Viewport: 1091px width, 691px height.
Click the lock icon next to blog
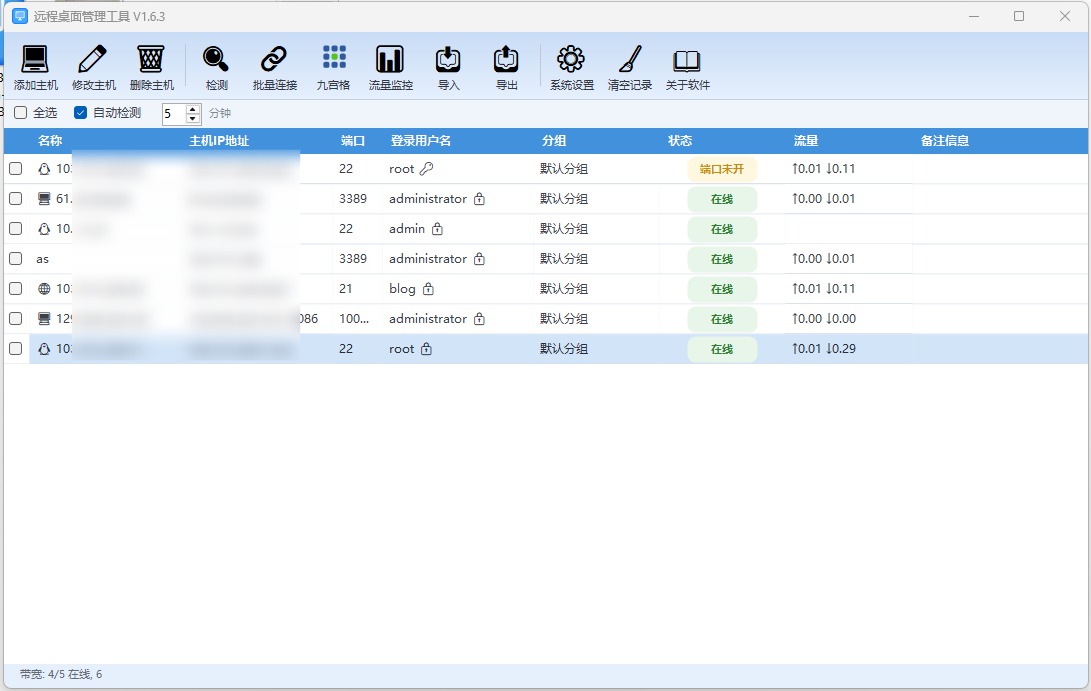(428, 289)
